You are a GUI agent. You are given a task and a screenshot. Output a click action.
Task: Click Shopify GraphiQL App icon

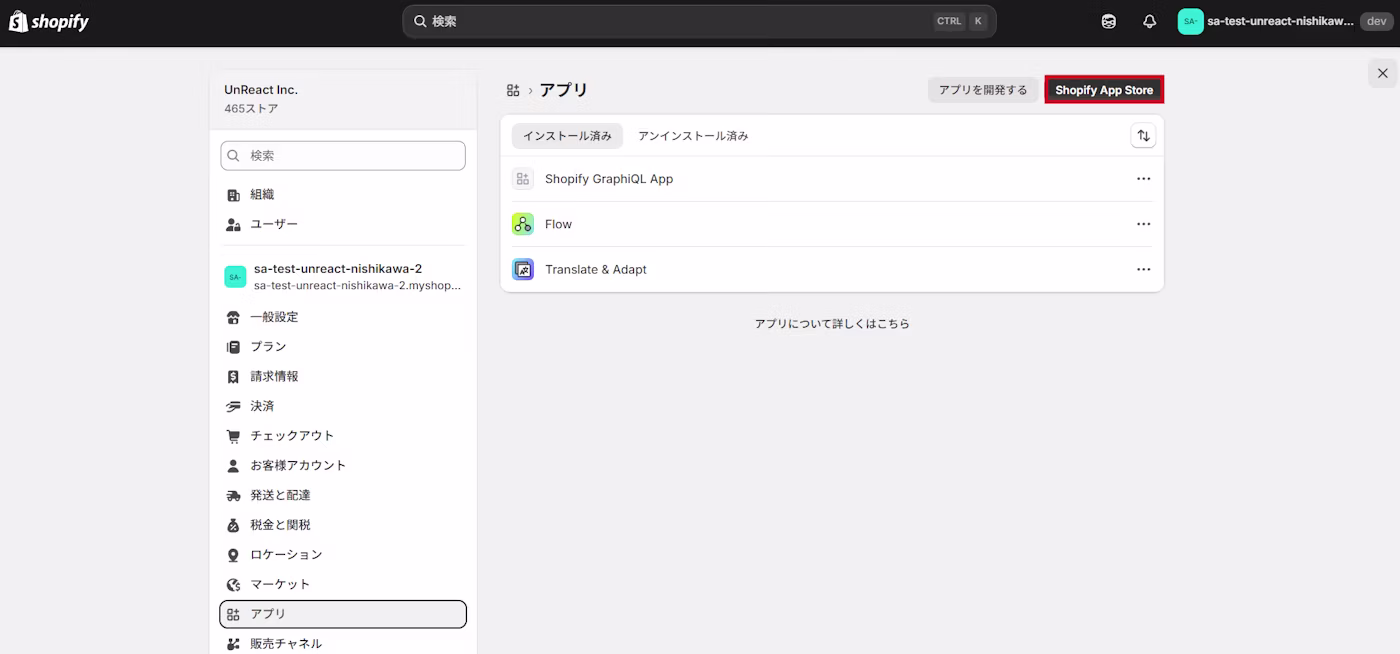point(523,179)
